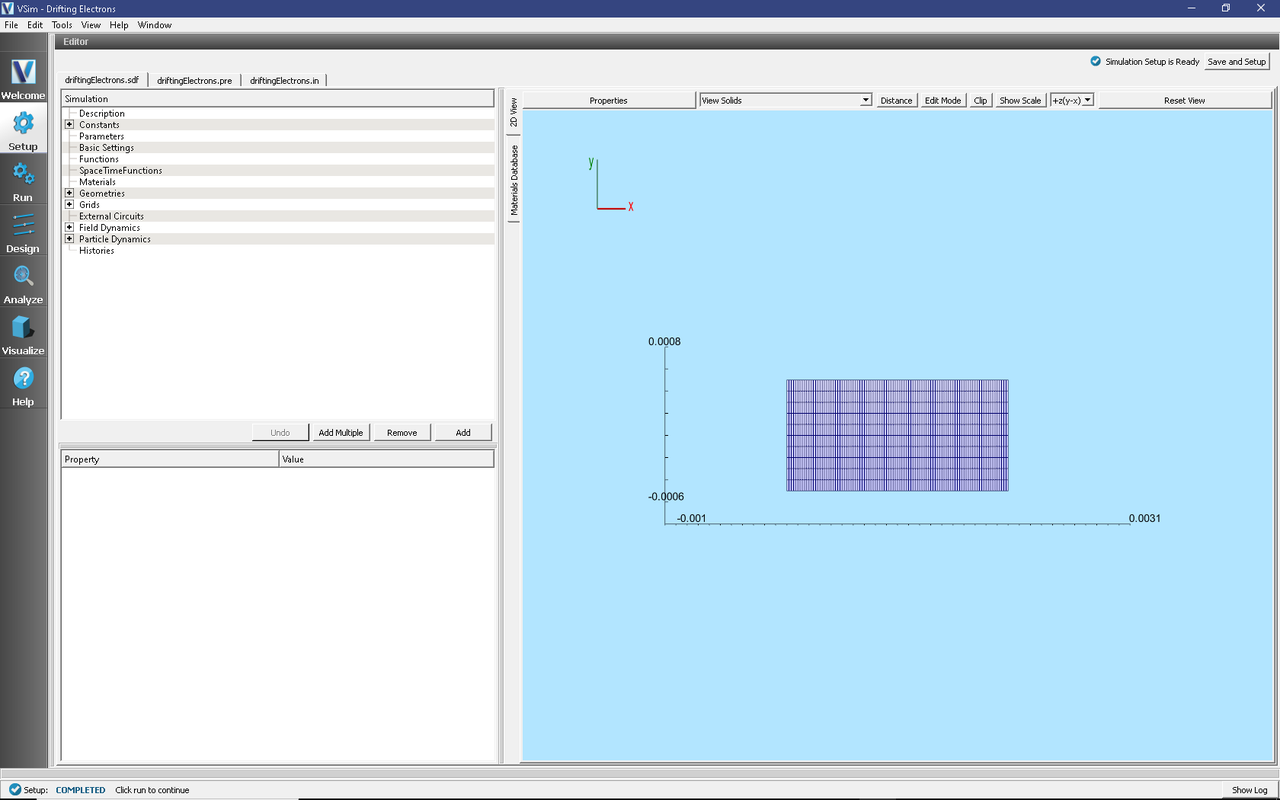Viewport: 1280px width, 800px height.
Task: Open the Run panel icon
Action: [x=23, y=175]
